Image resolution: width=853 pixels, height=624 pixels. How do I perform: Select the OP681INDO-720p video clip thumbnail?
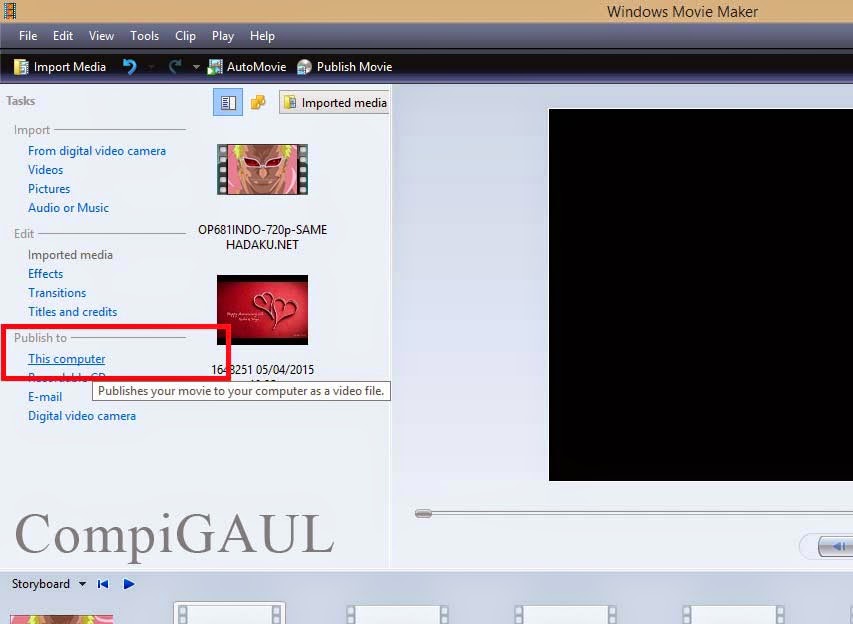point(262,169)
